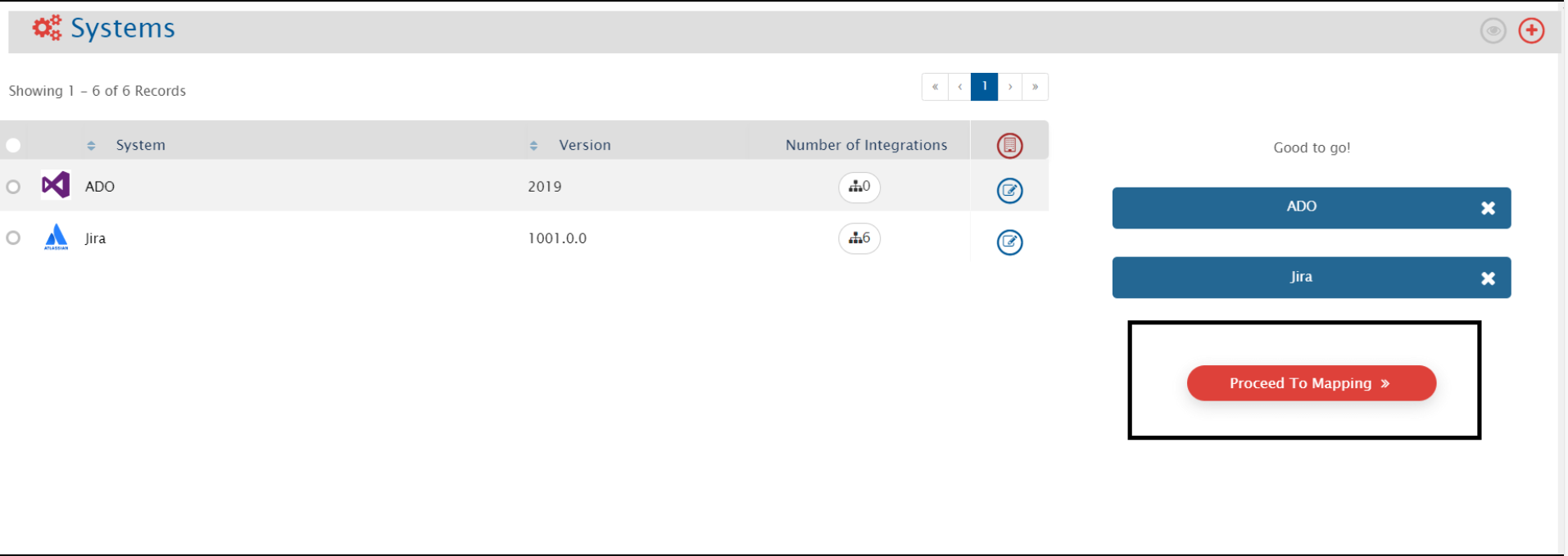Sort the table by System column
Viewport: 1568px width, 556px height.
tap(90, 145)
